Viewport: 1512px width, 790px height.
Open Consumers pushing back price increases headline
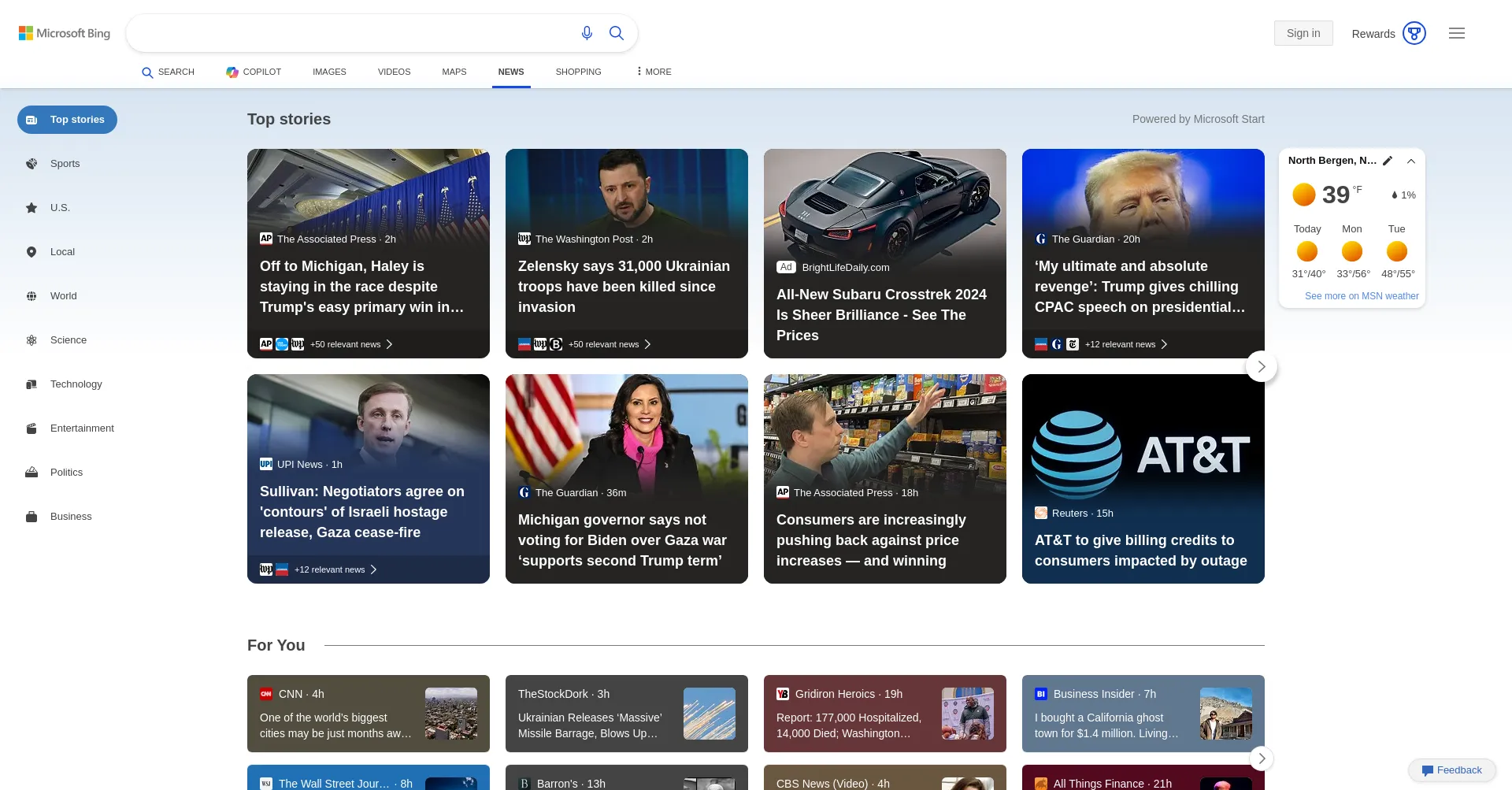[871, 540]
